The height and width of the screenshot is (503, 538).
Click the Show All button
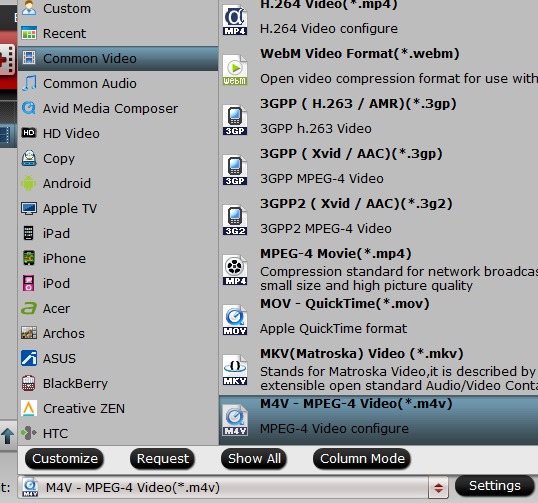click(x=254, y=459)
